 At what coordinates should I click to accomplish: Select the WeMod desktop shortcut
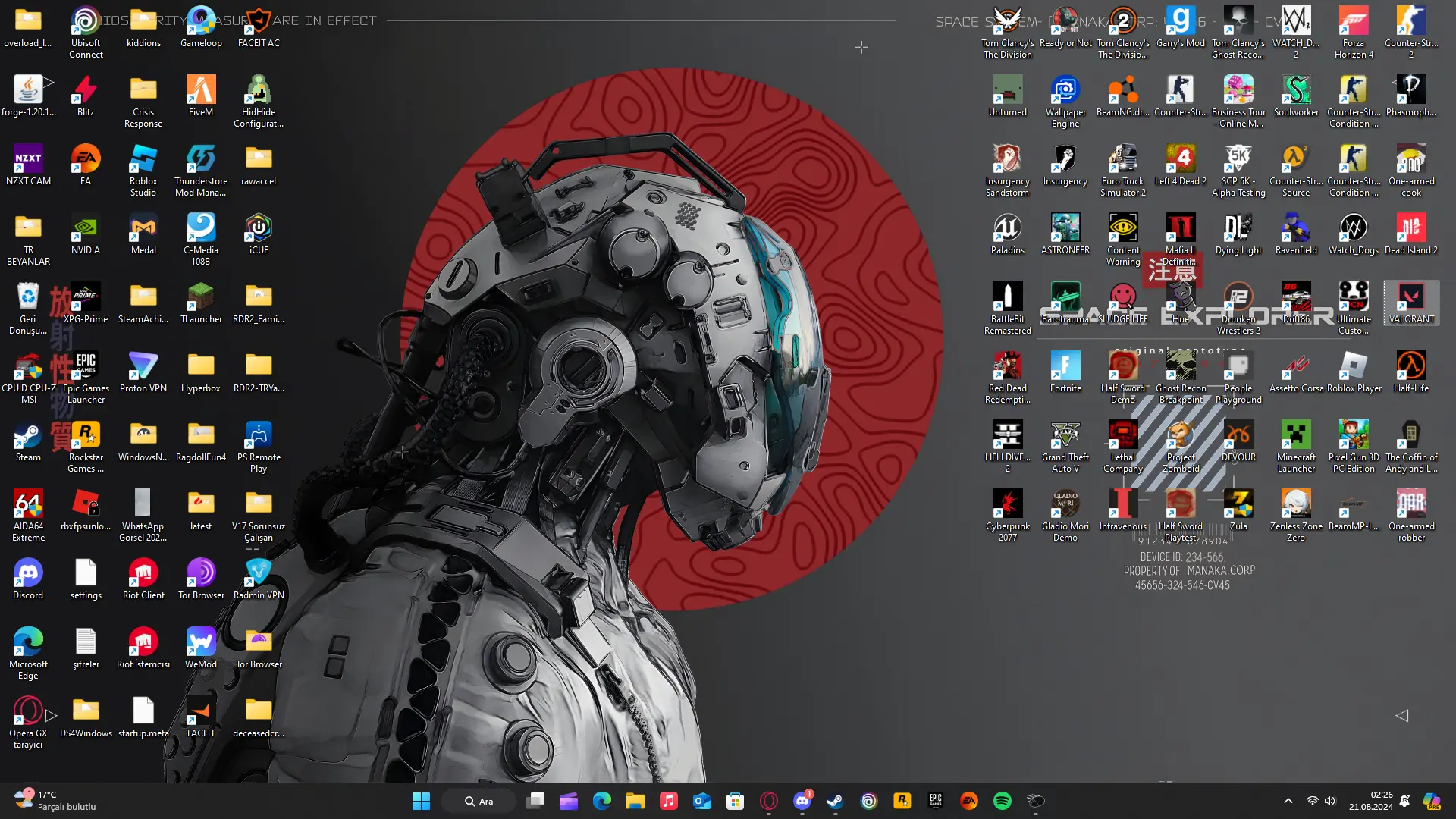[201, 648]
